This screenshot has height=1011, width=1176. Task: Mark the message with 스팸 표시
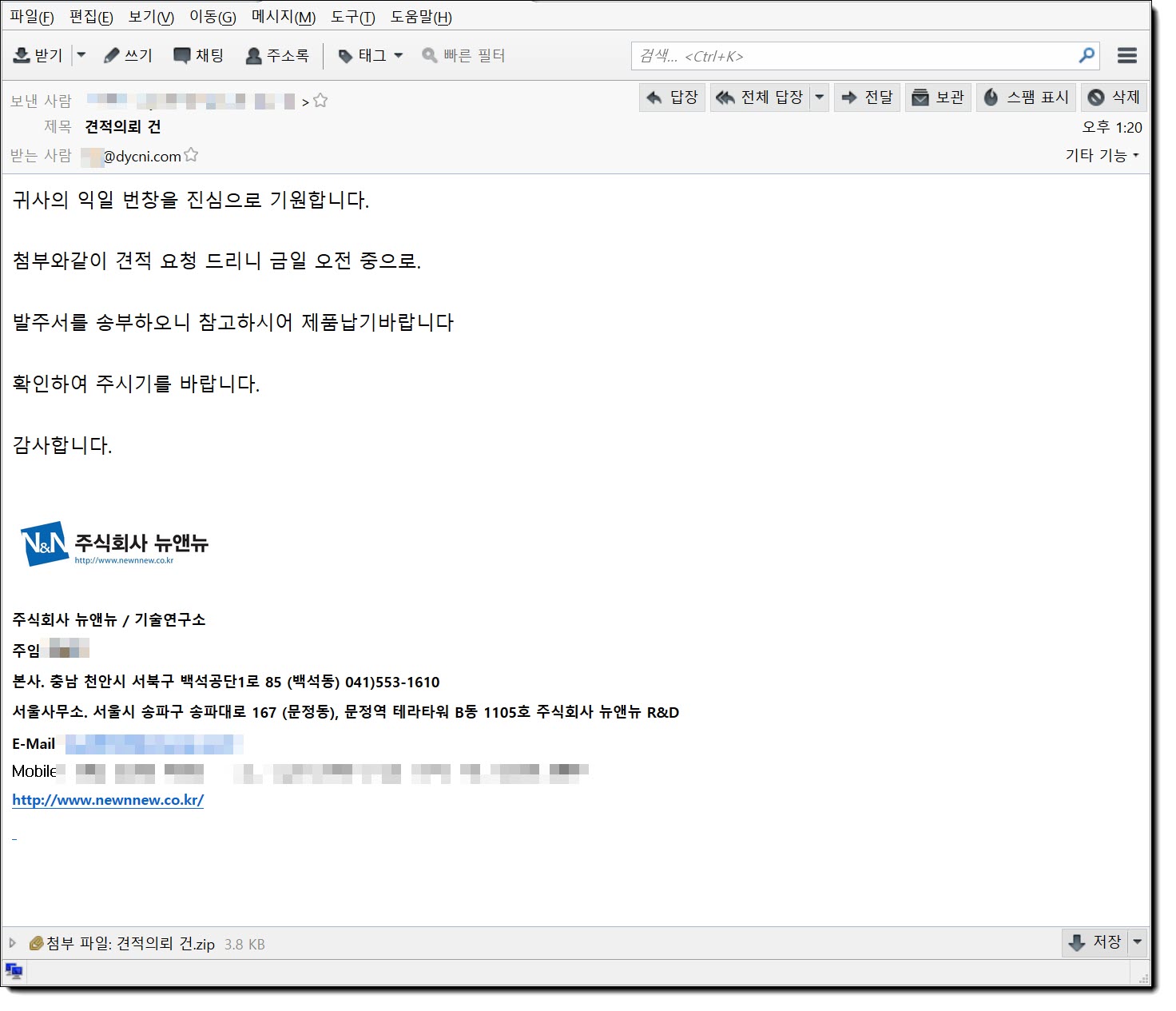(1026, 98)
